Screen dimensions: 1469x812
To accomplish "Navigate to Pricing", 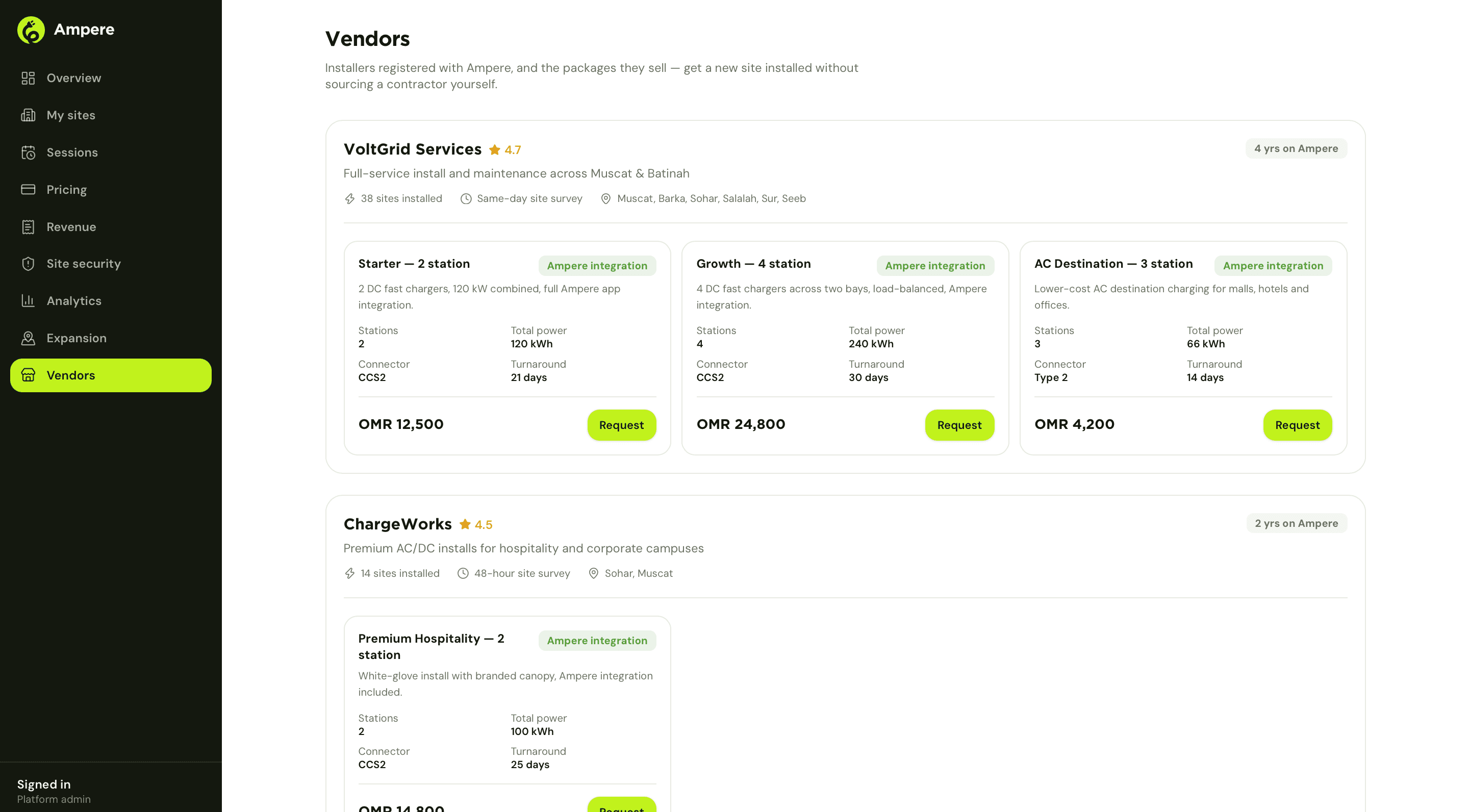I will coord(111,189).
